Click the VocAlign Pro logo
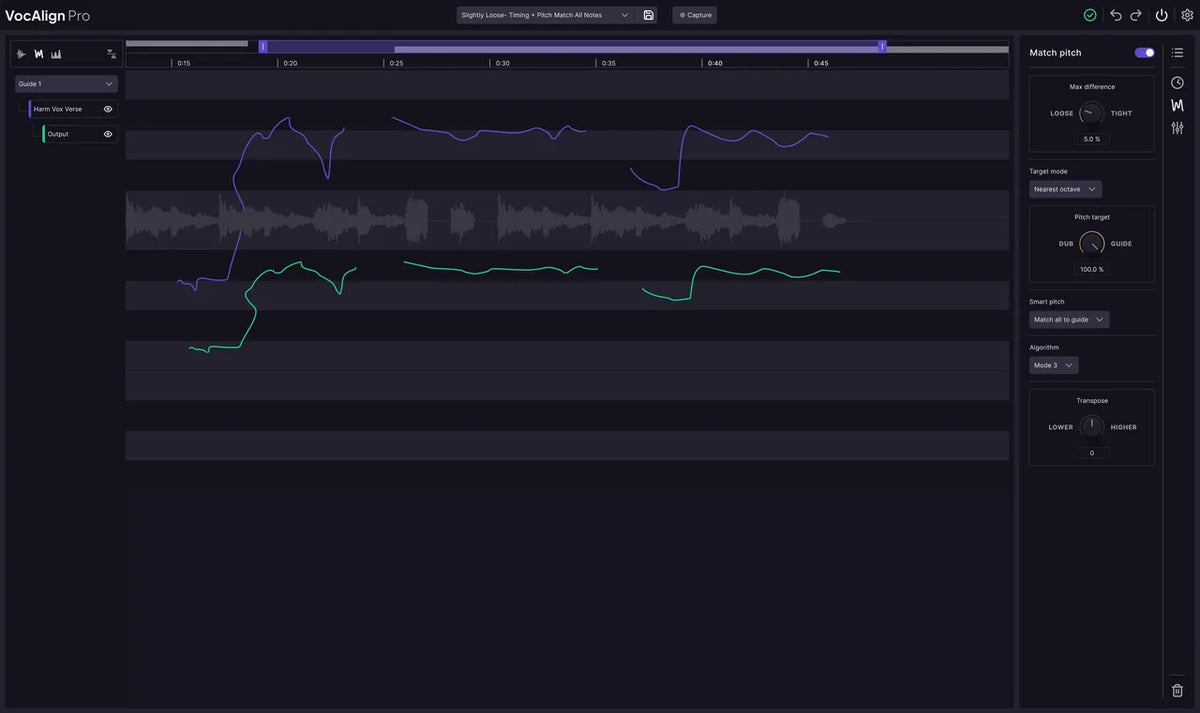Viewport: 1200px width, 713px height. pyautogui.click(x=47, y=16)
